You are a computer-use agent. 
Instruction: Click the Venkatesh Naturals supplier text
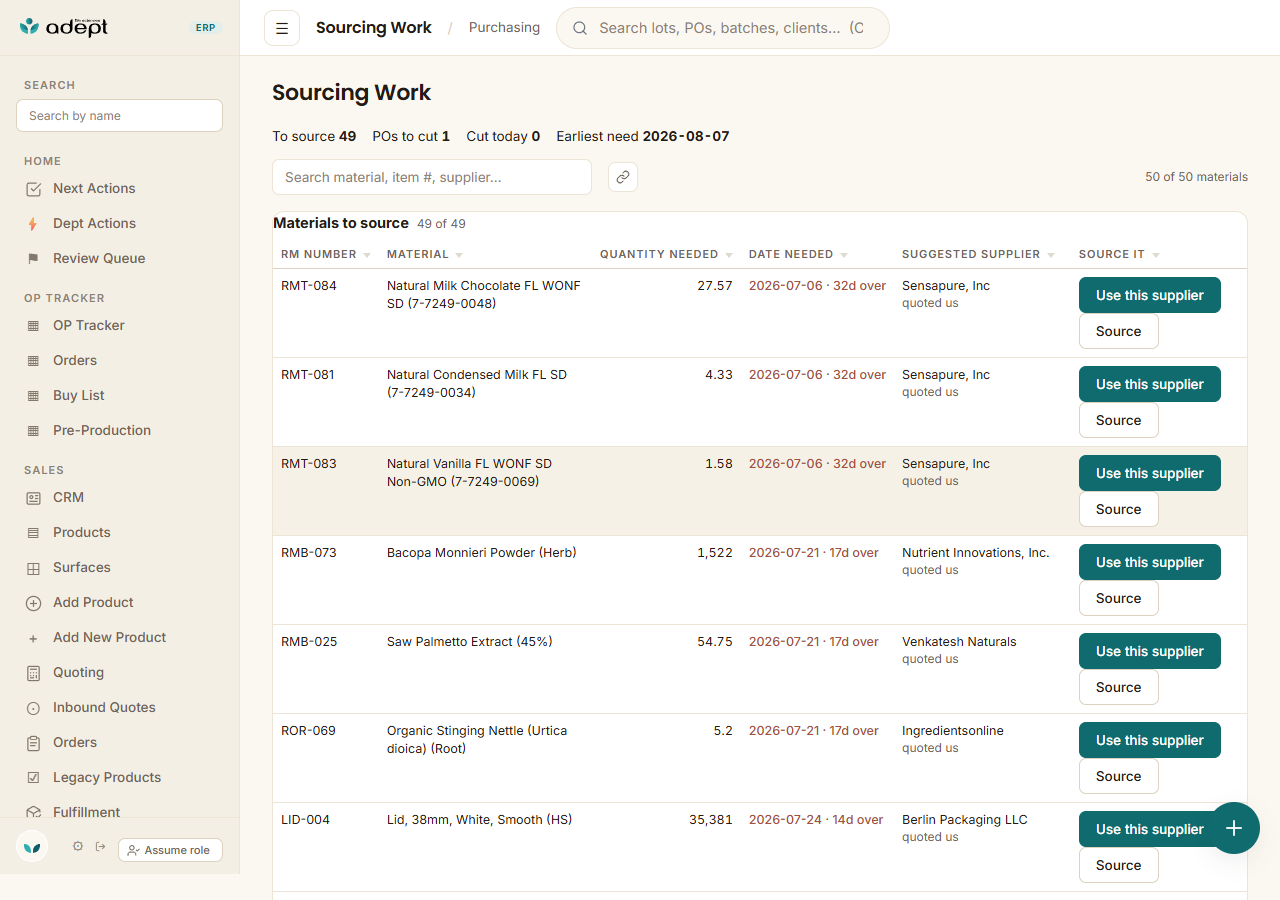point(959,641)
